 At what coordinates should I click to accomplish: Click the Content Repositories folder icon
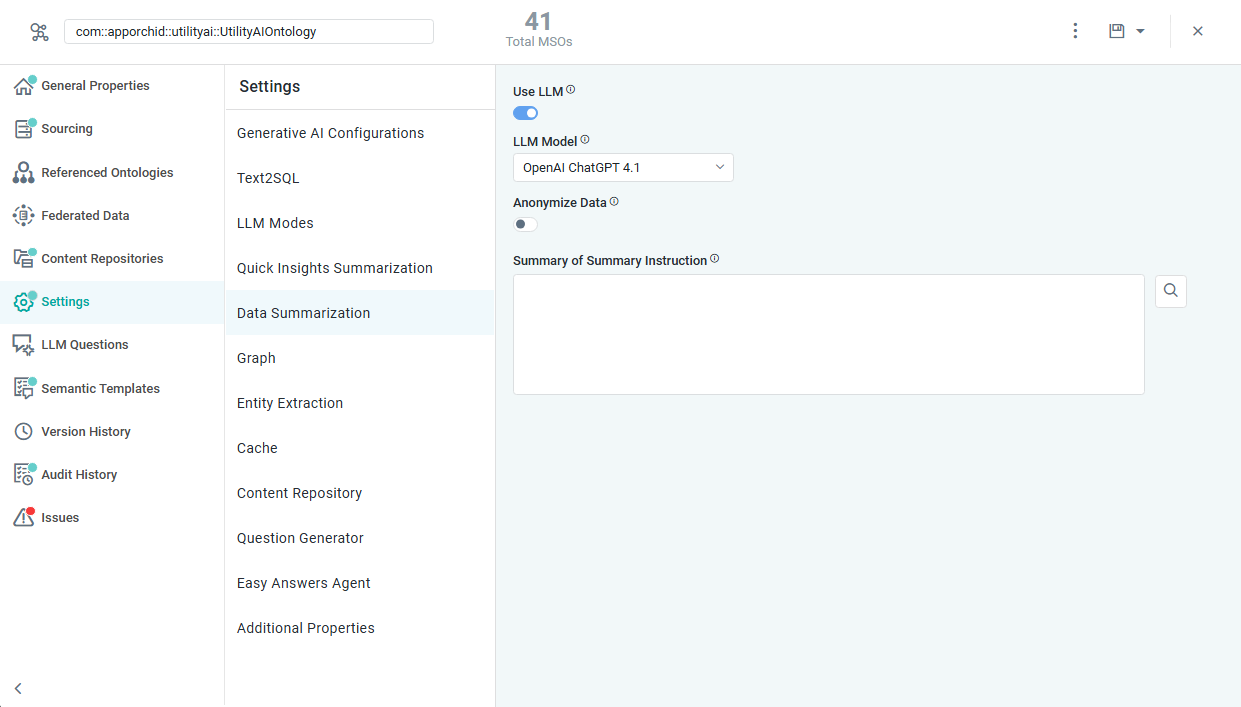24,259
